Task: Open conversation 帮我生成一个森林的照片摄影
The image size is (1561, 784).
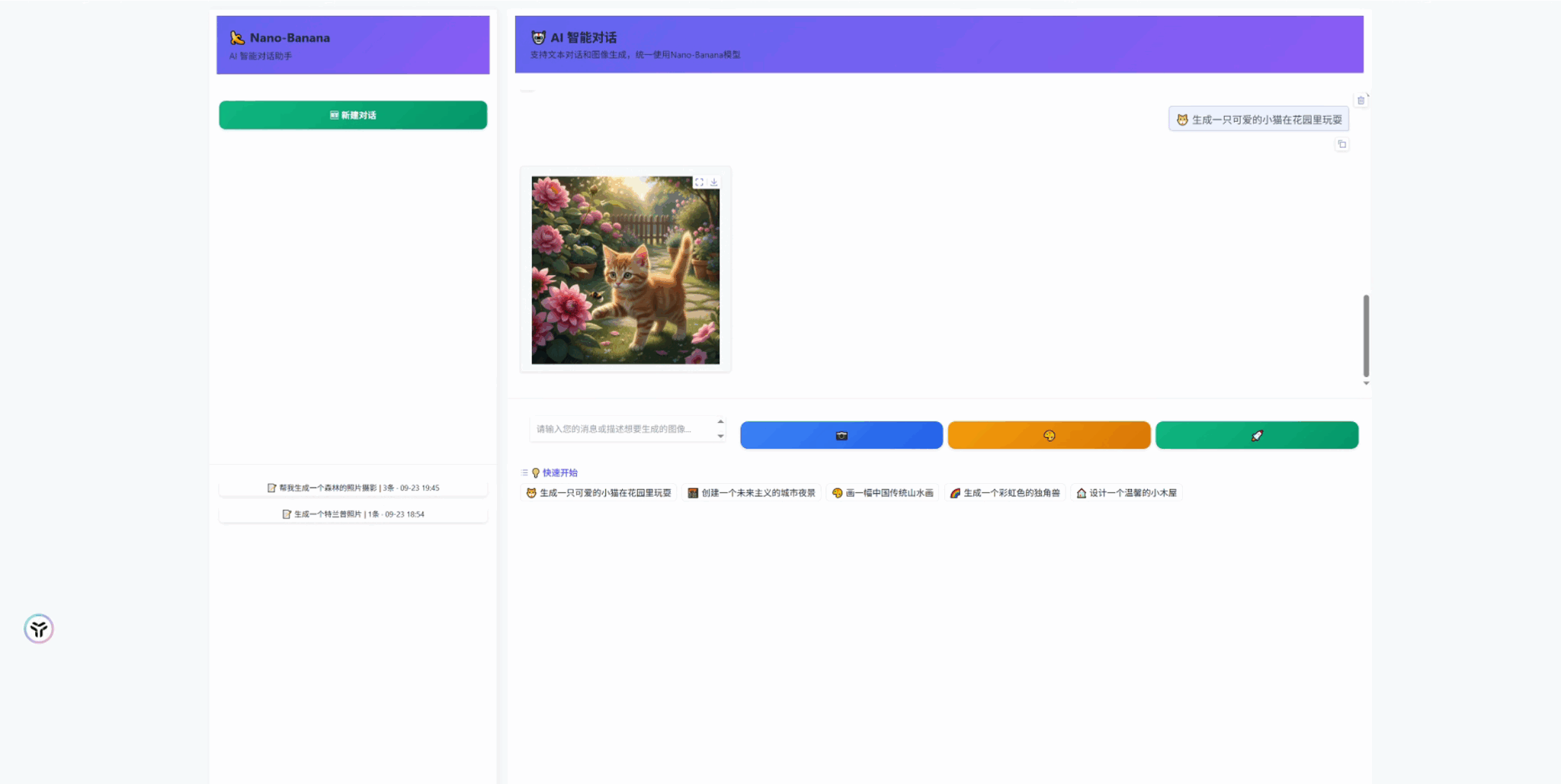Action: (x=353, y=487)
